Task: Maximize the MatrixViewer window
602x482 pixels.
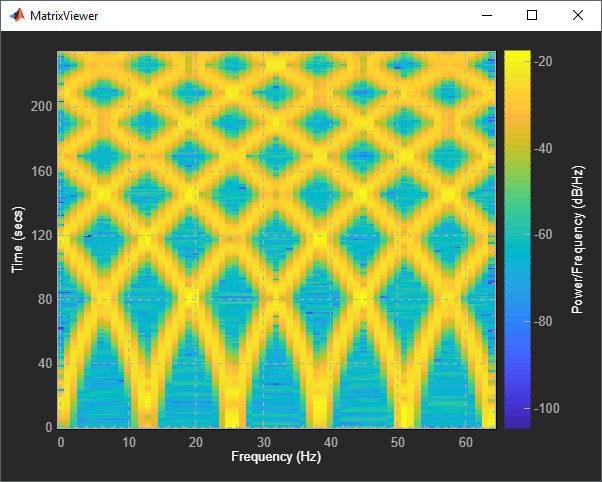Action: pyautogui.click(x=532, y=15)
